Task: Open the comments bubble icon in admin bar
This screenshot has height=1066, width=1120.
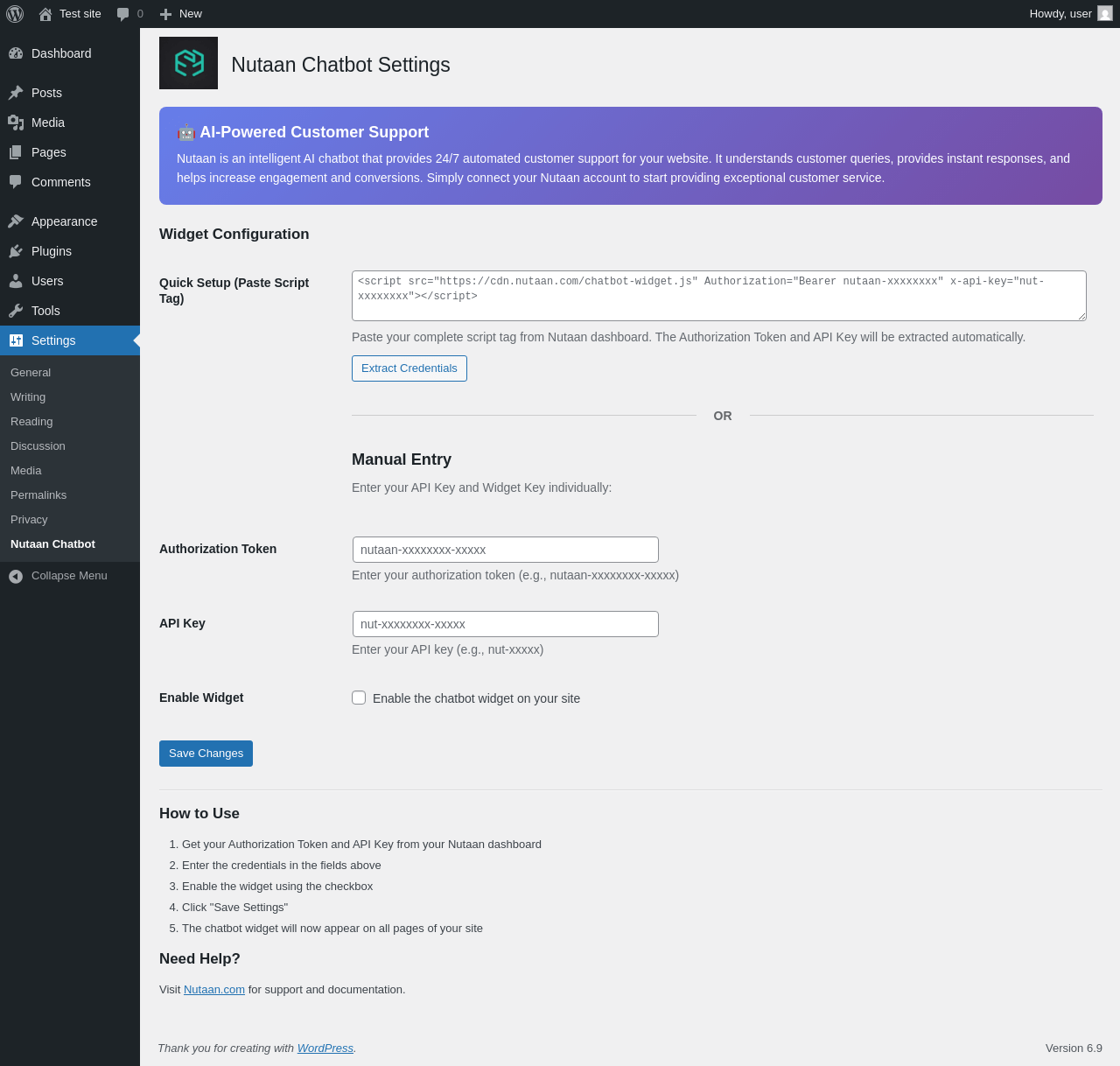Action: tap(123, 14)
